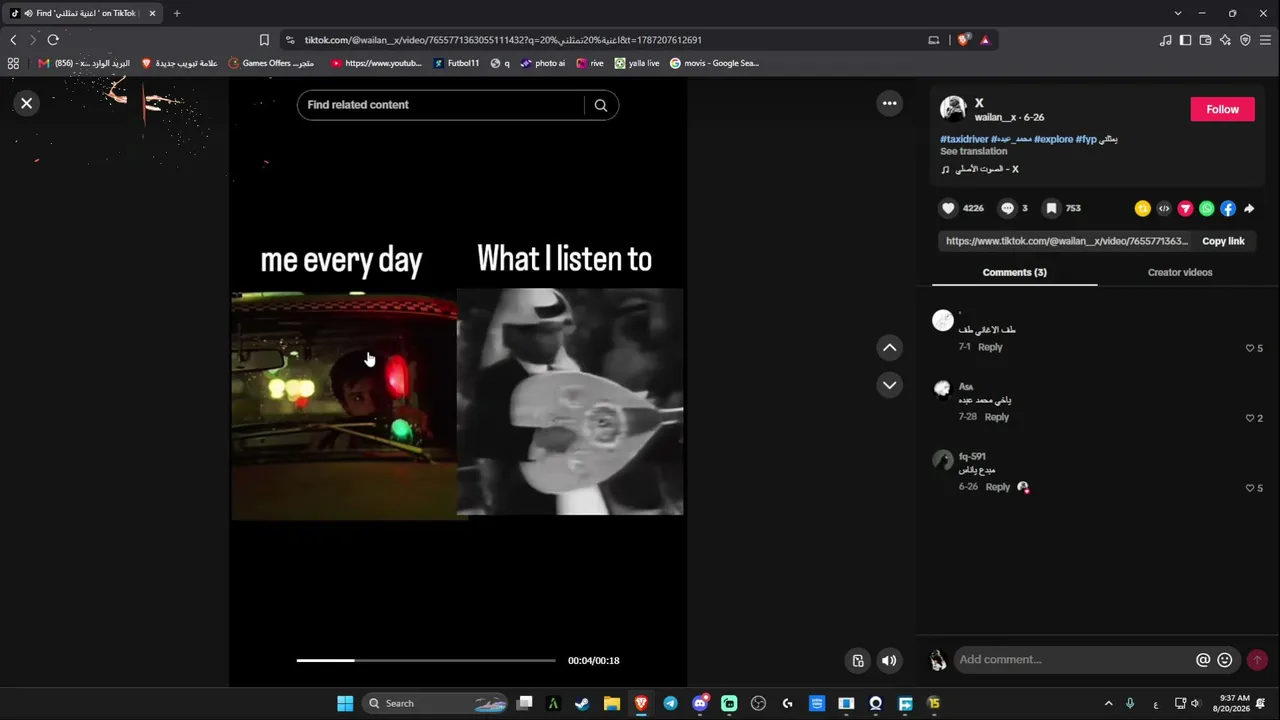Open the wailan__x profile avatar
Screen dimensions: 1280x720
coord(953,109)
